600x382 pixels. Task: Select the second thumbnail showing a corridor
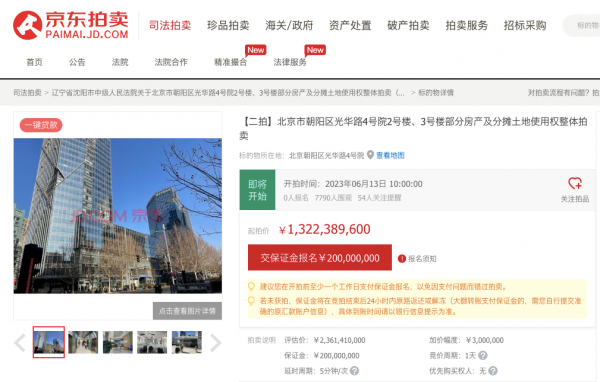[x=83, y=342]
